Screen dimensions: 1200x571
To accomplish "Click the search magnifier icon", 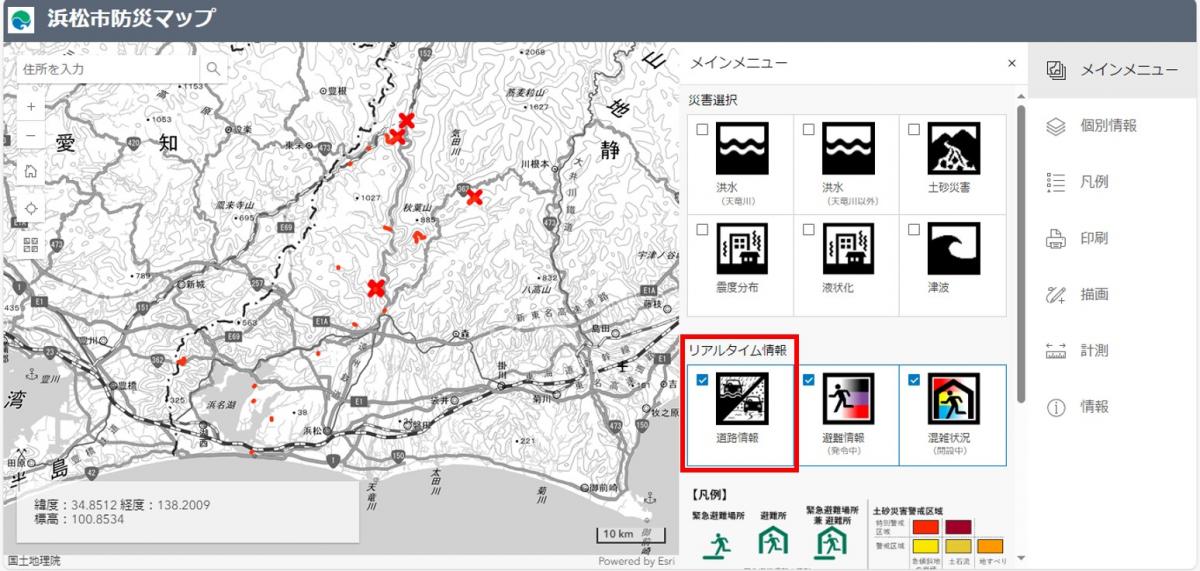I will pos(213,69).
